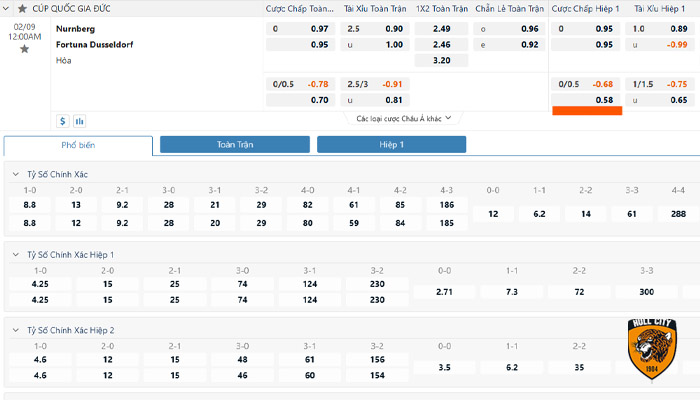Viewport: 700px width, 400px height.
Task: Select first half 0-0 odds 2.71
Action: [x=447, y=291]
